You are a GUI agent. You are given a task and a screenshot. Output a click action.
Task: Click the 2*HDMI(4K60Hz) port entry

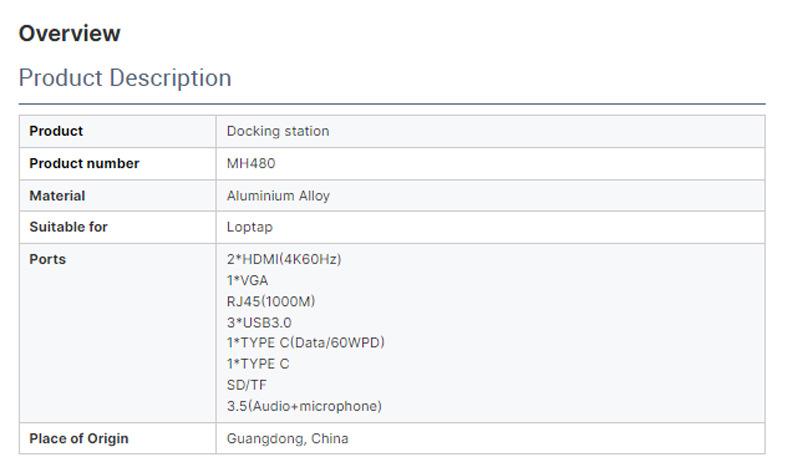pos(284,259)
